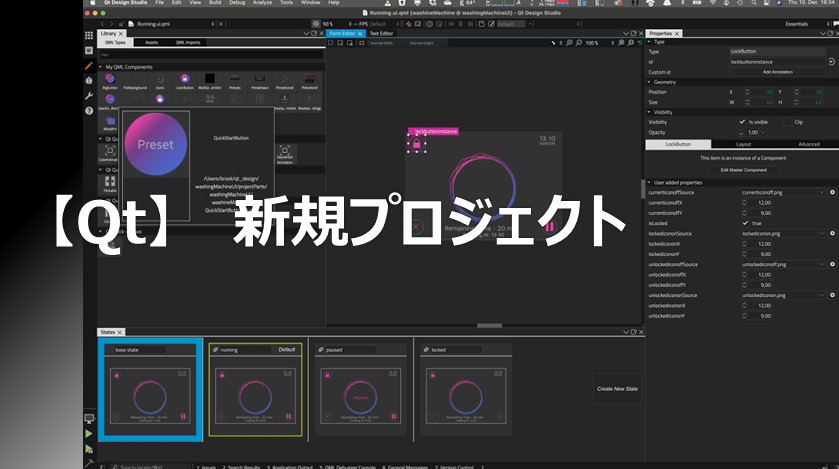
Task: Click the id export alias icon
Action: (832, 62)
